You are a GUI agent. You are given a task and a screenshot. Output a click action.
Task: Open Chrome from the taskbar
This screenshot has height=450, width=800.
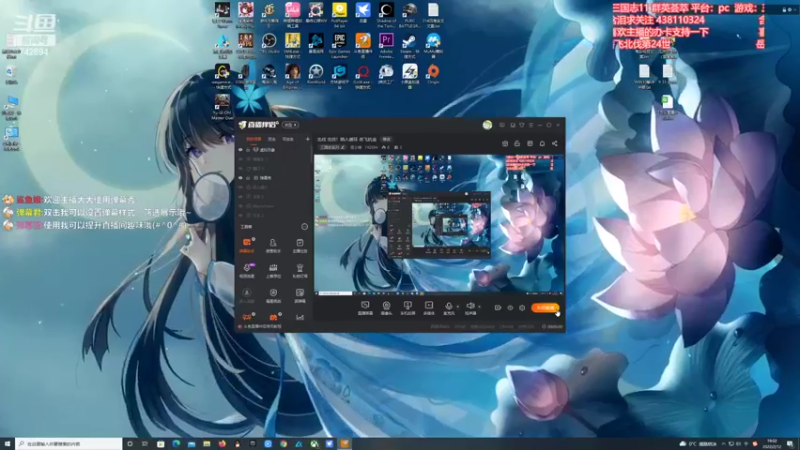284,444
